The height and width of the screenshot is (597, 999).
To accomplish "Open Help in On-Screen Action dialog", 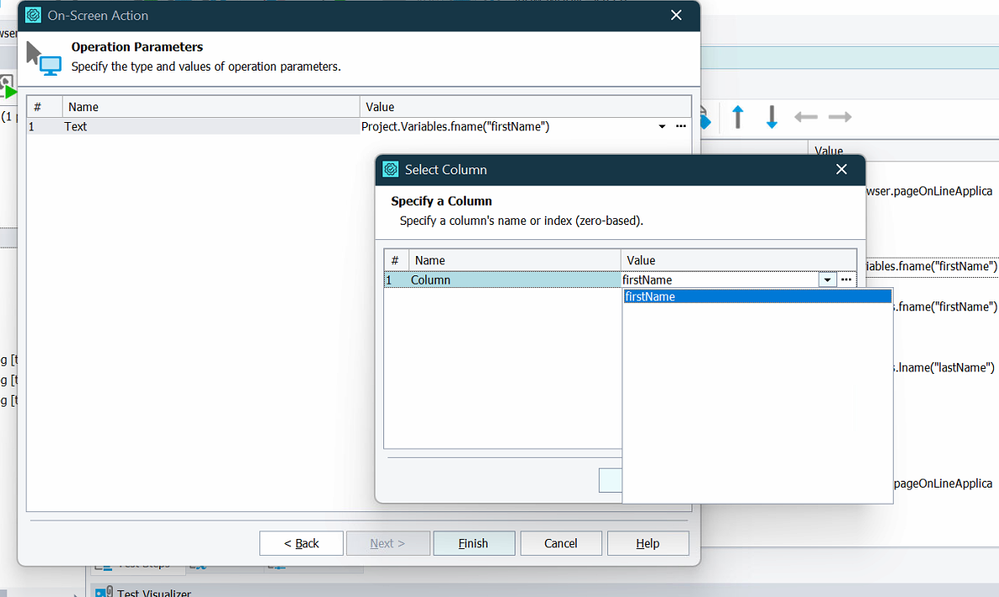I will 647,543.
